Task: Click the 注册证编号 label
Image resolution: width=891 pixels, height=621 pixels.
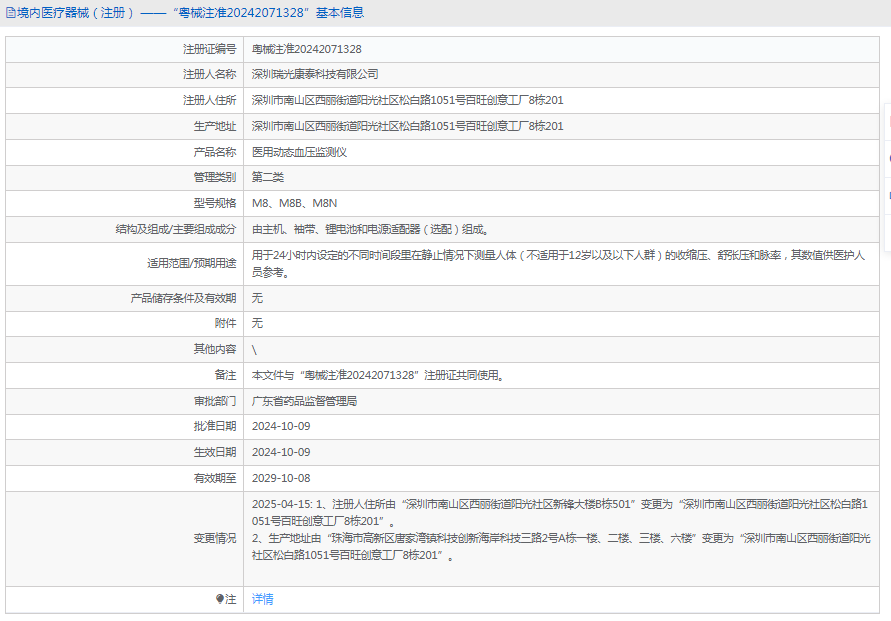Action: [x=210, y=49]
